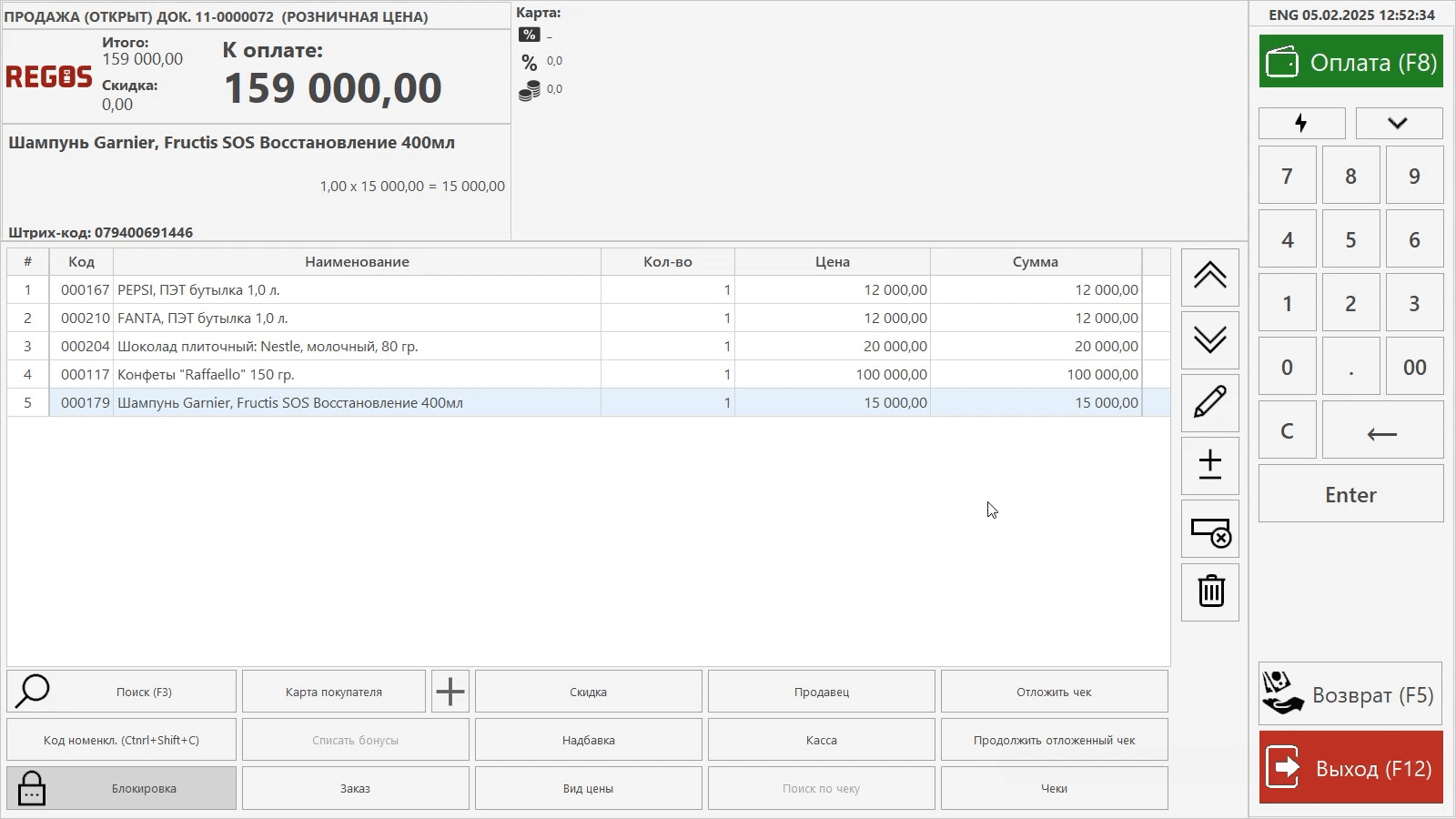This screenshot has height=819, width=1456.
Task: Click the 100 000,00 price cell for Raffaello
Action: click(832, 374)
